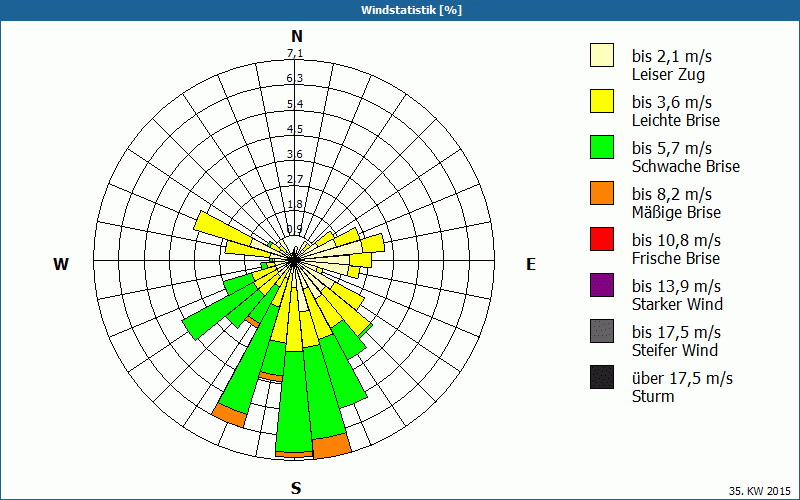Viewport: 800px width, 500px height.
Task: Click the S compass label
Action: (x=296, y=488)
